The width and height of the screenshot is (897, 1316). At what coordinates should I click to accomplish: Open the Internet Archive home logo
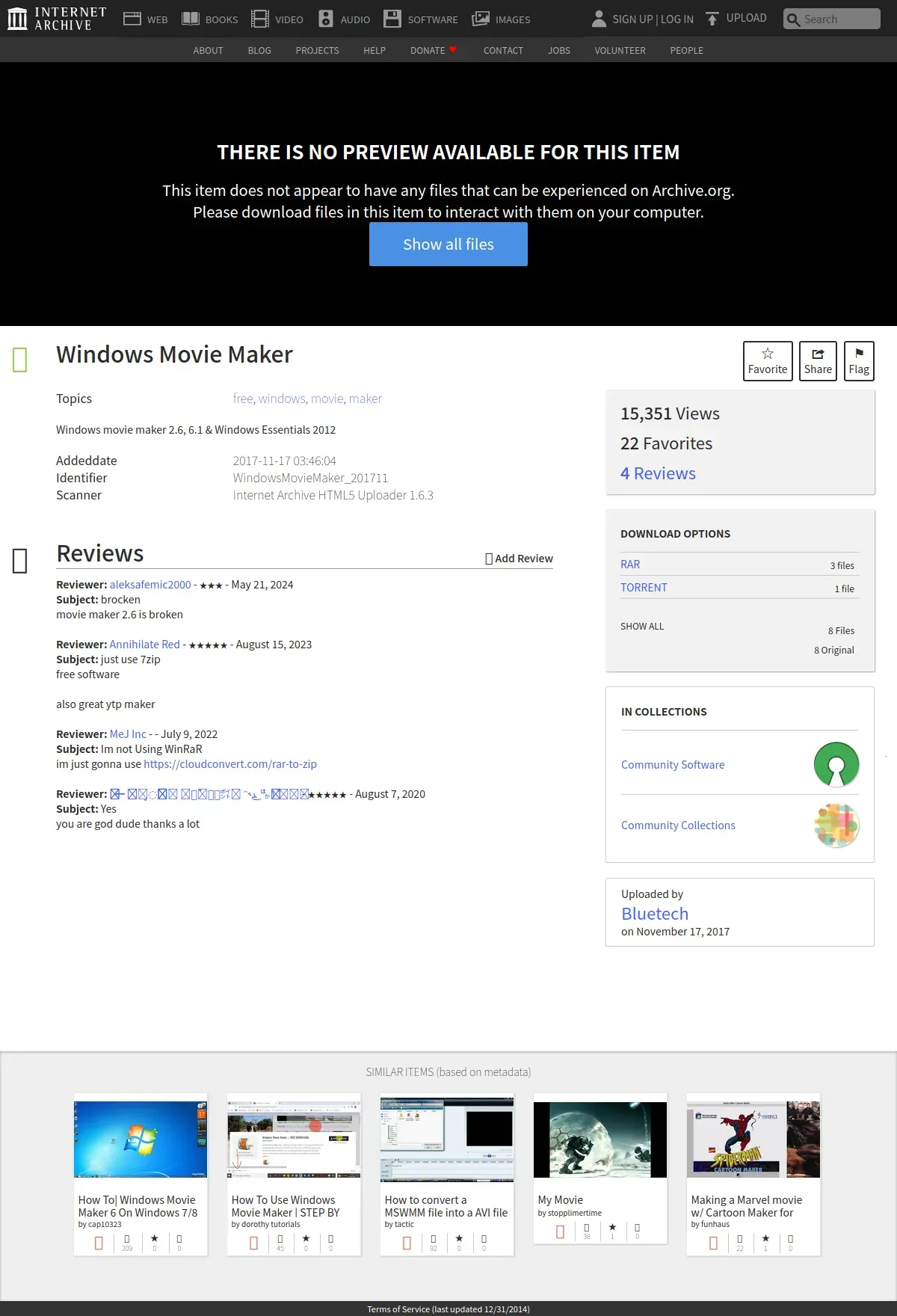tap(57, 19)
